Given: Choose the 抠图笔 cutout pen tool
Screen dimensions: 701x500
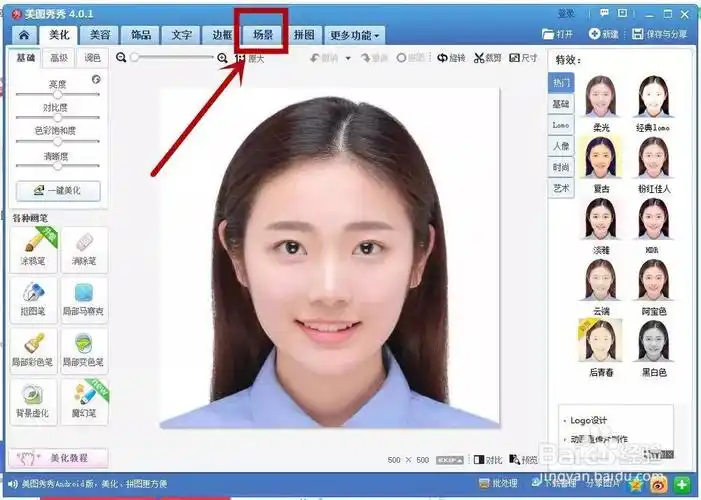Looking at the screenshot, I should pos(32,298).
